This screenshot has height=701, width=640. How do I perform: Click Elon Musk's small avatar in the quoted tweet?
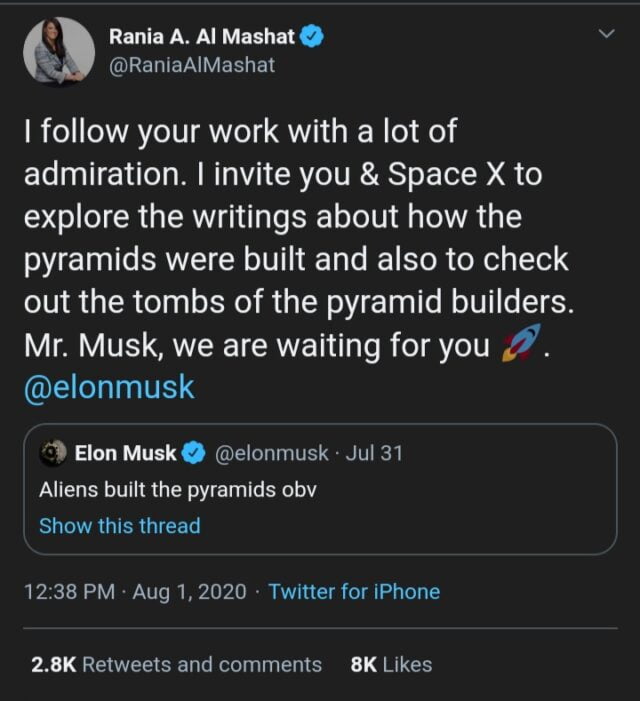pyautogui.click(x=54, y=453)
